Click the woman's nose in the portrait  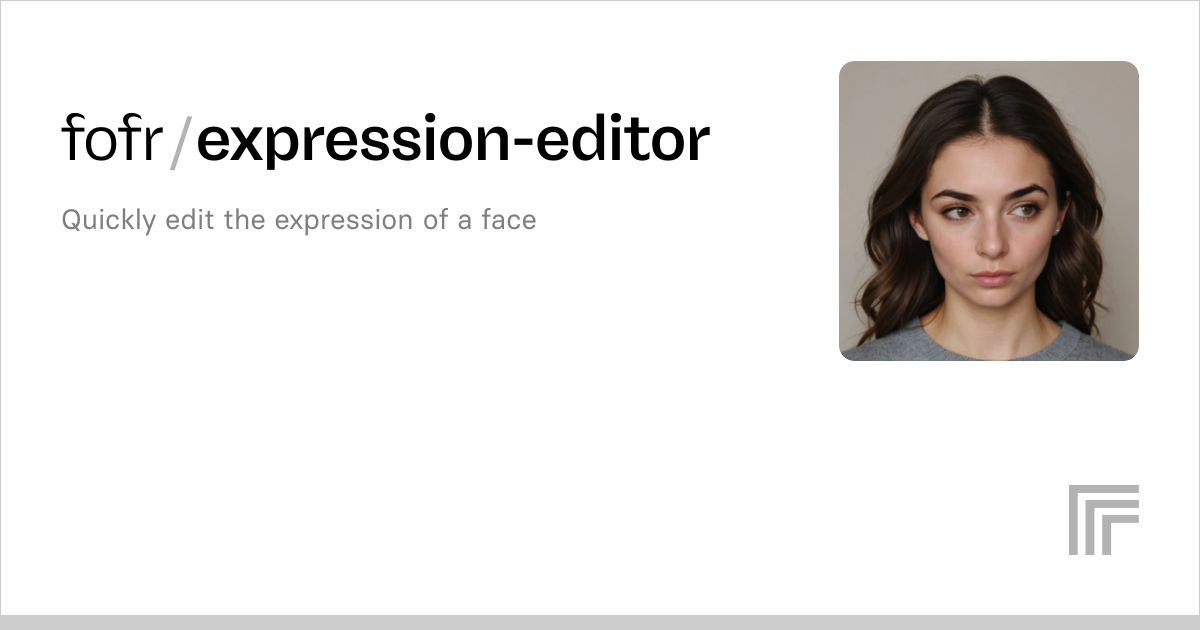(x=990, y=238)
